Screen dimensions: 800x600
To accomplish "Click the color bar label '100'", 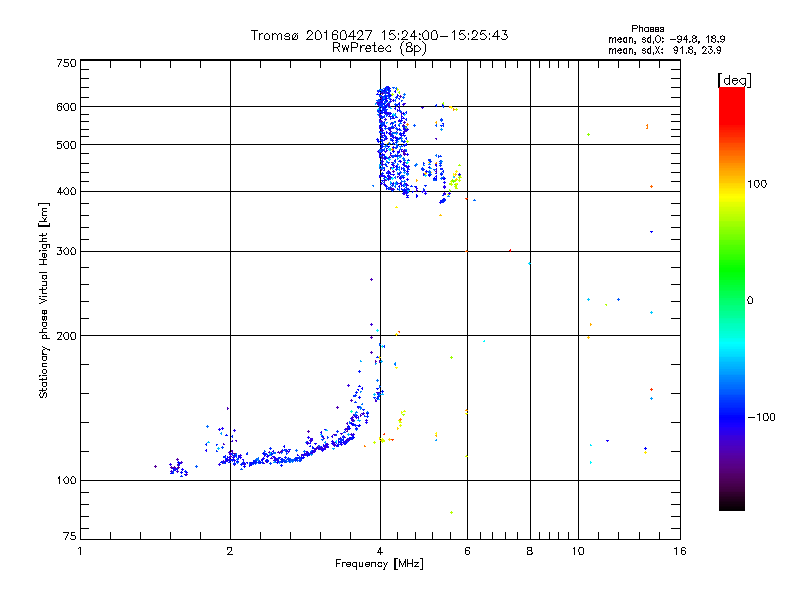I will [757, 184].
